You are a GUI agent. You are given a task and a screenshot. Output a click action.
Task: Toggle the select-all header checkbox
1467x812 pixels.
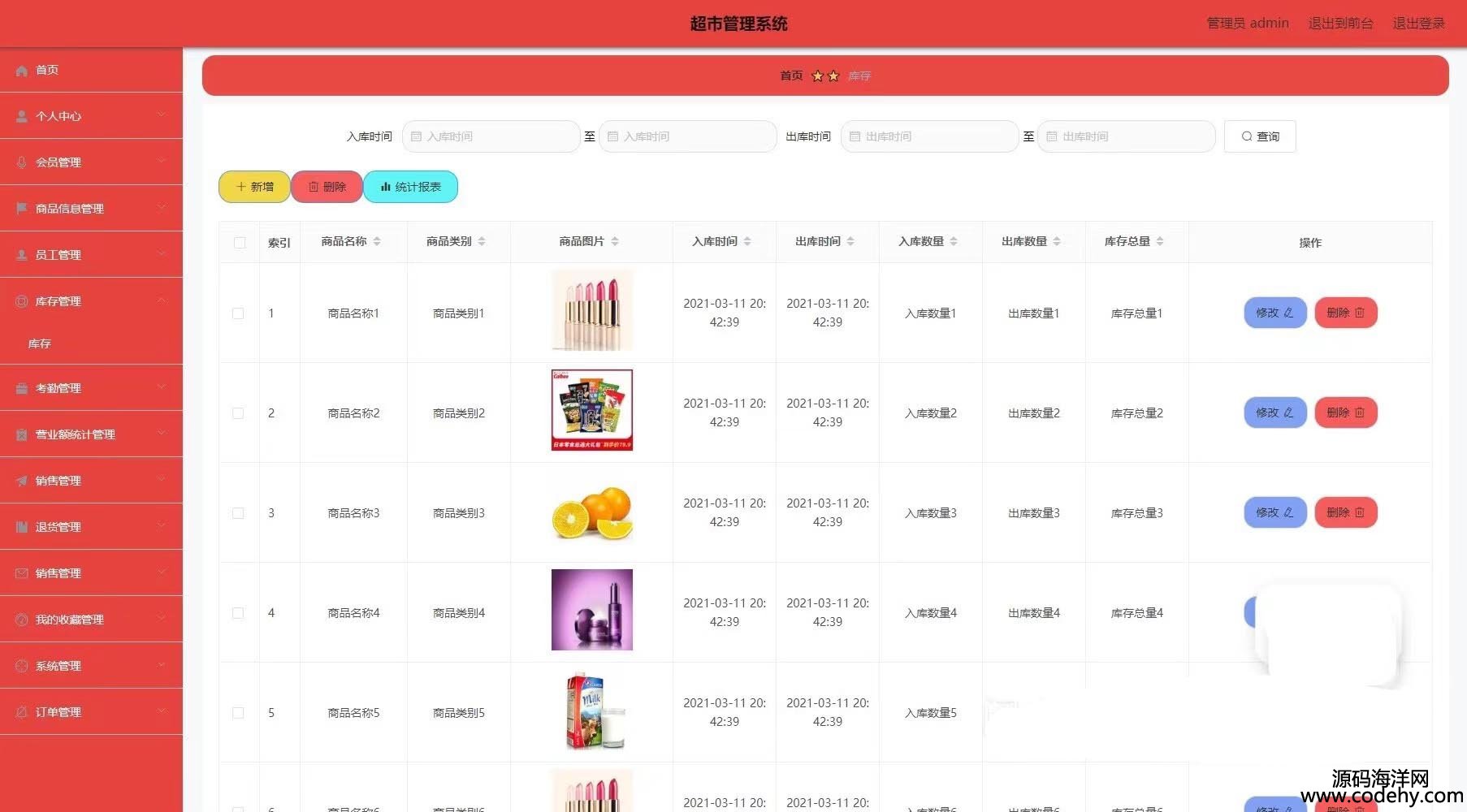pos(240,243)
